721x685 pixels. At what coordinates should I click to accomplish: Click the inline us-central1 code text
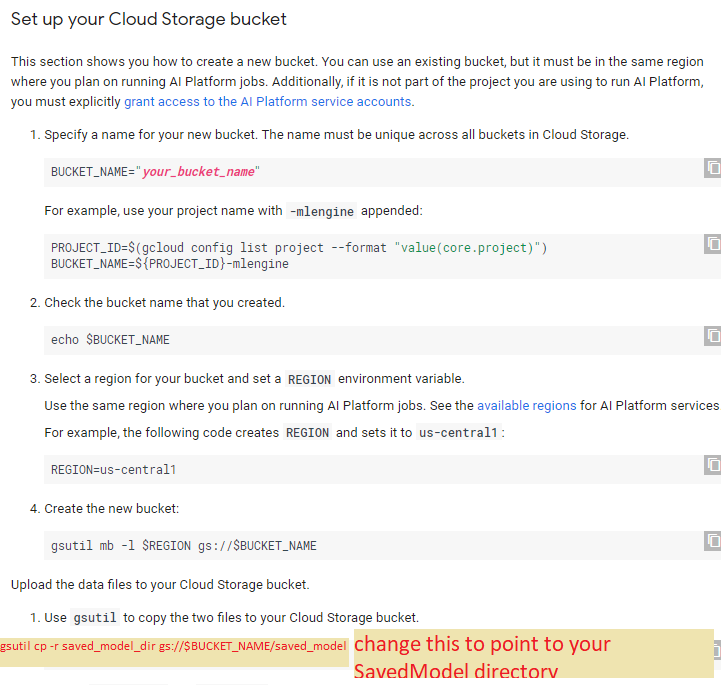point(459,433)
